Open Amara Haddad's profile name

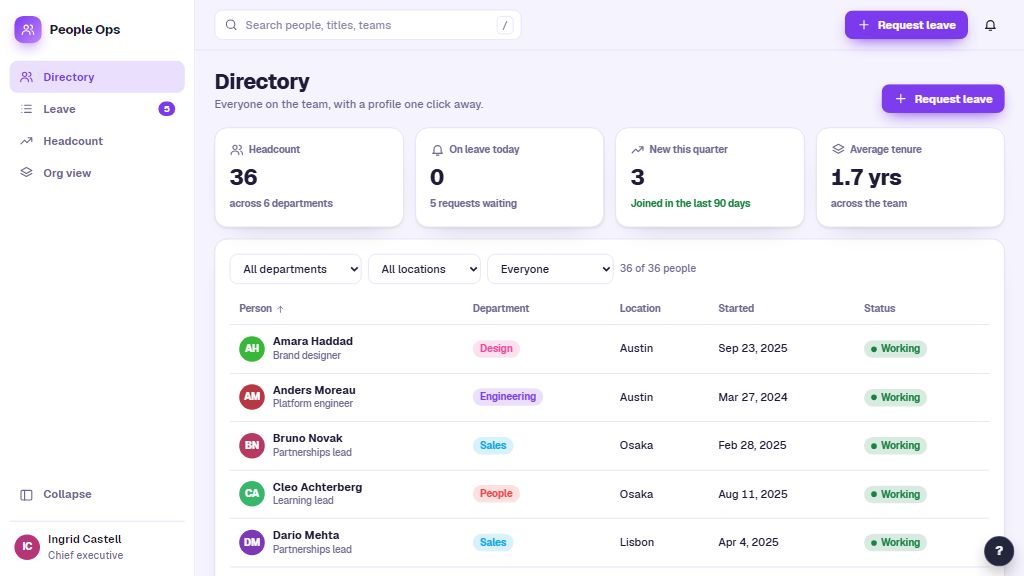[x=313, y=341]
